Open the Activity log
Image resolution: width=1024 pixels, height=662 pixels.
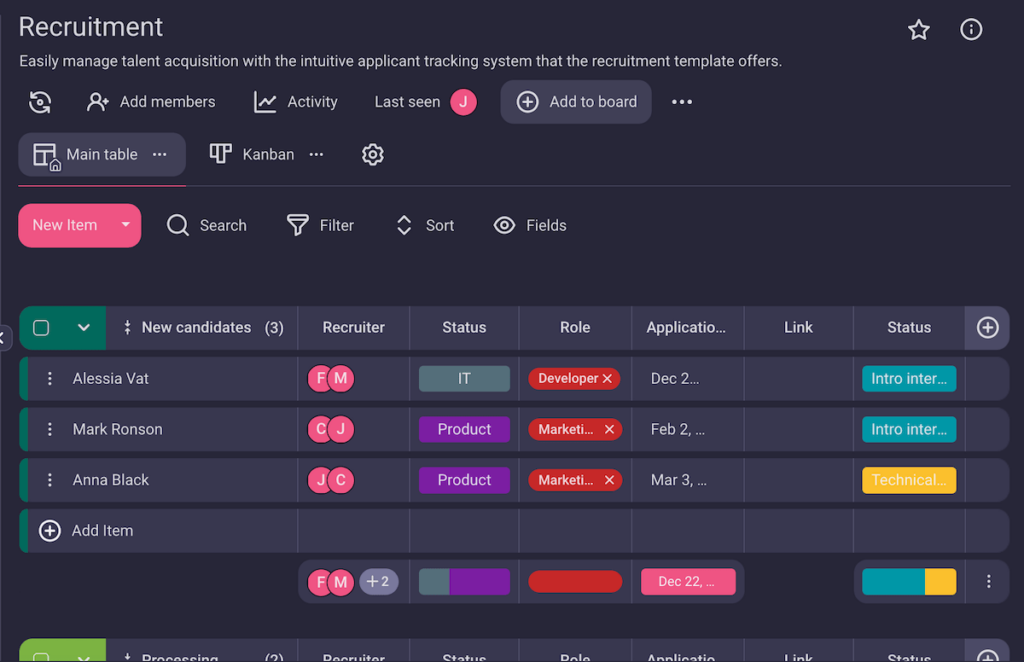(x=296, y=101)
